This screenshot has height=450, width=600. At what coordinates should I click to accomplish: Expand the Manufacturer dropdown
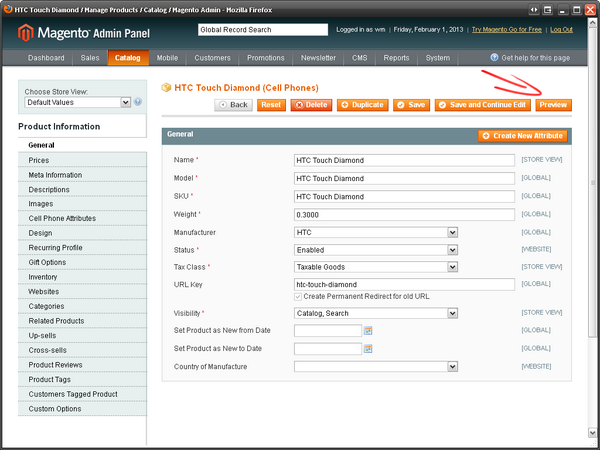coord(376,232)
